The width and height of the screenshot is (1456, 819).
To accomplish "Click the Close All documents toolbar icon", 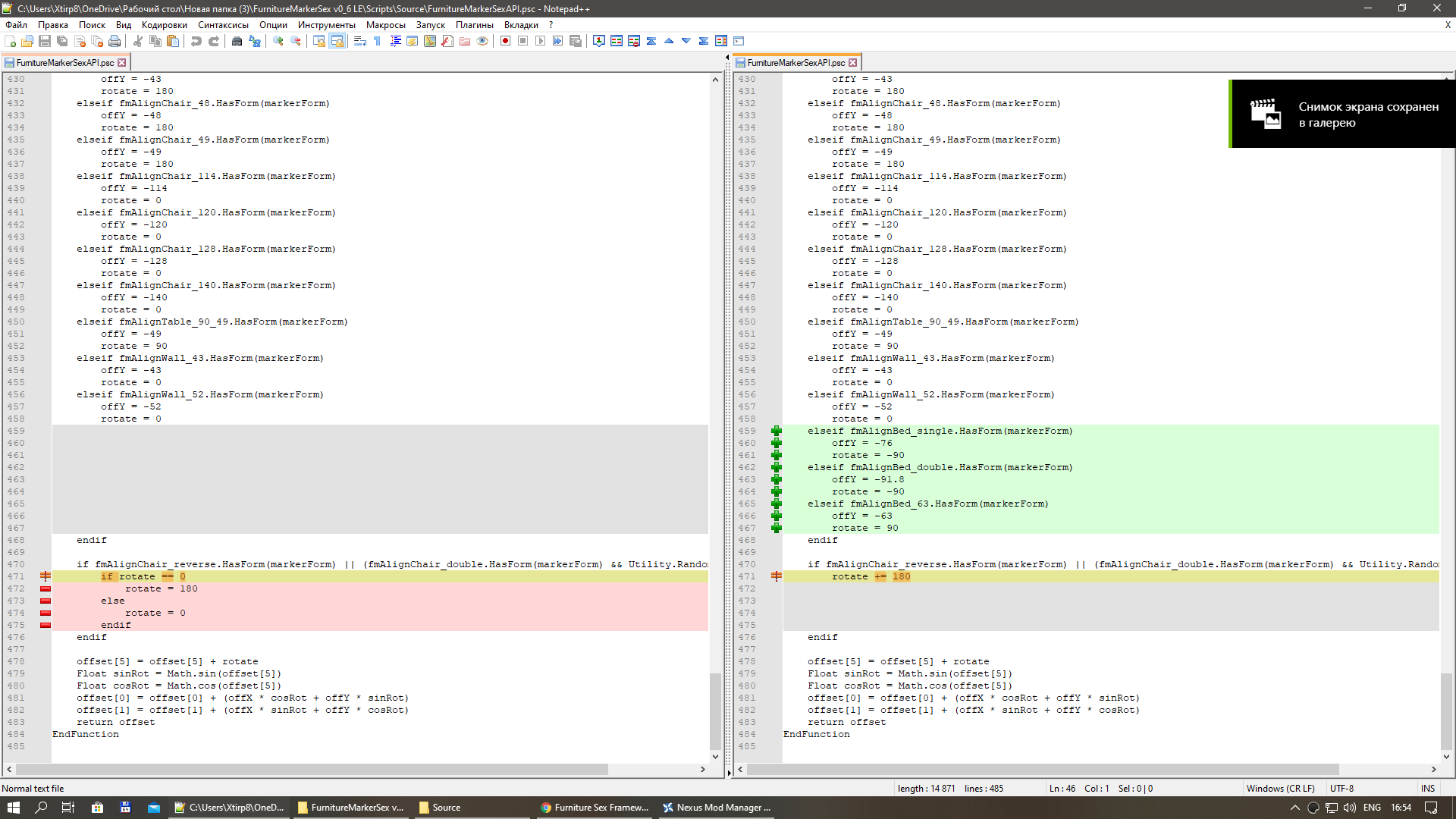I will coord(97,41).
